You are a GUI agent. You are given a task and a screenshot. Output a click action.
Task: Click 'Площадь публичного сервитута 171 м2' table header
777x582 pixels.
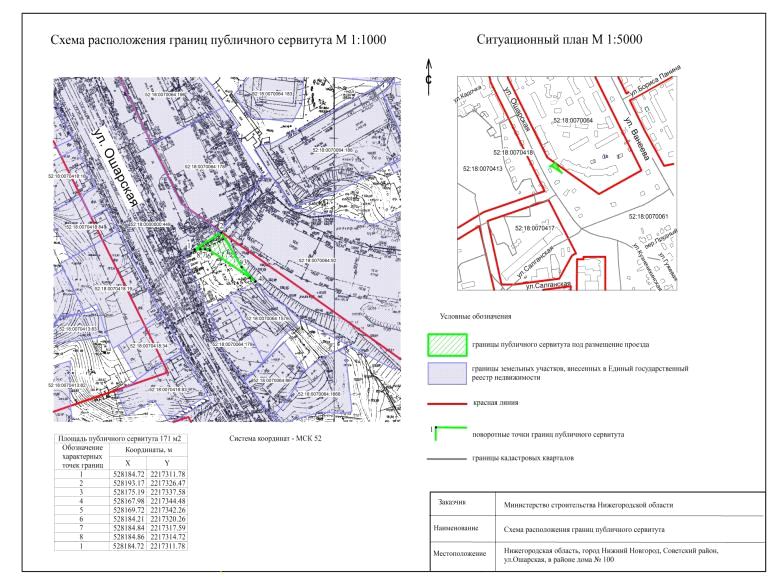(x=120, y=439)
